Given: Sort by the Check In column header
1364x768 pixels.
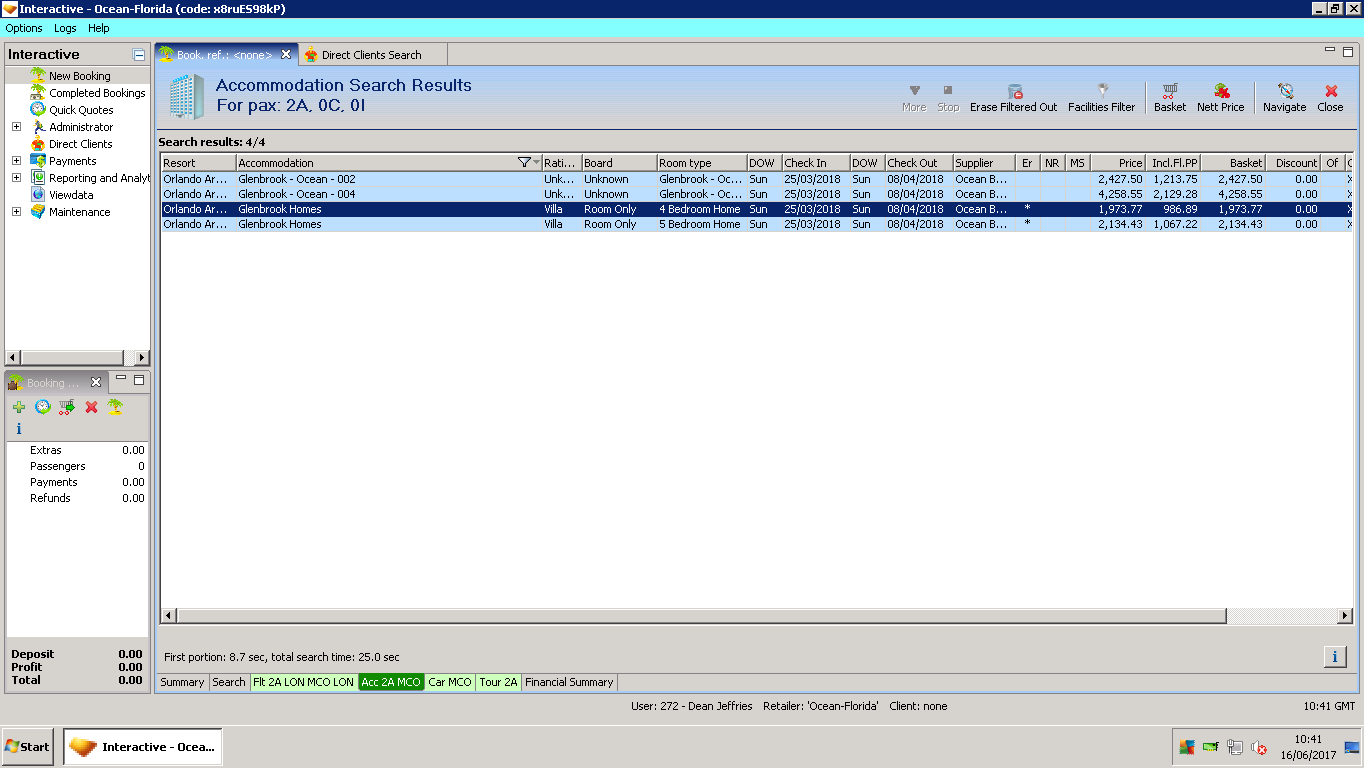Looking at the screenshot, I should coord(816,163).
